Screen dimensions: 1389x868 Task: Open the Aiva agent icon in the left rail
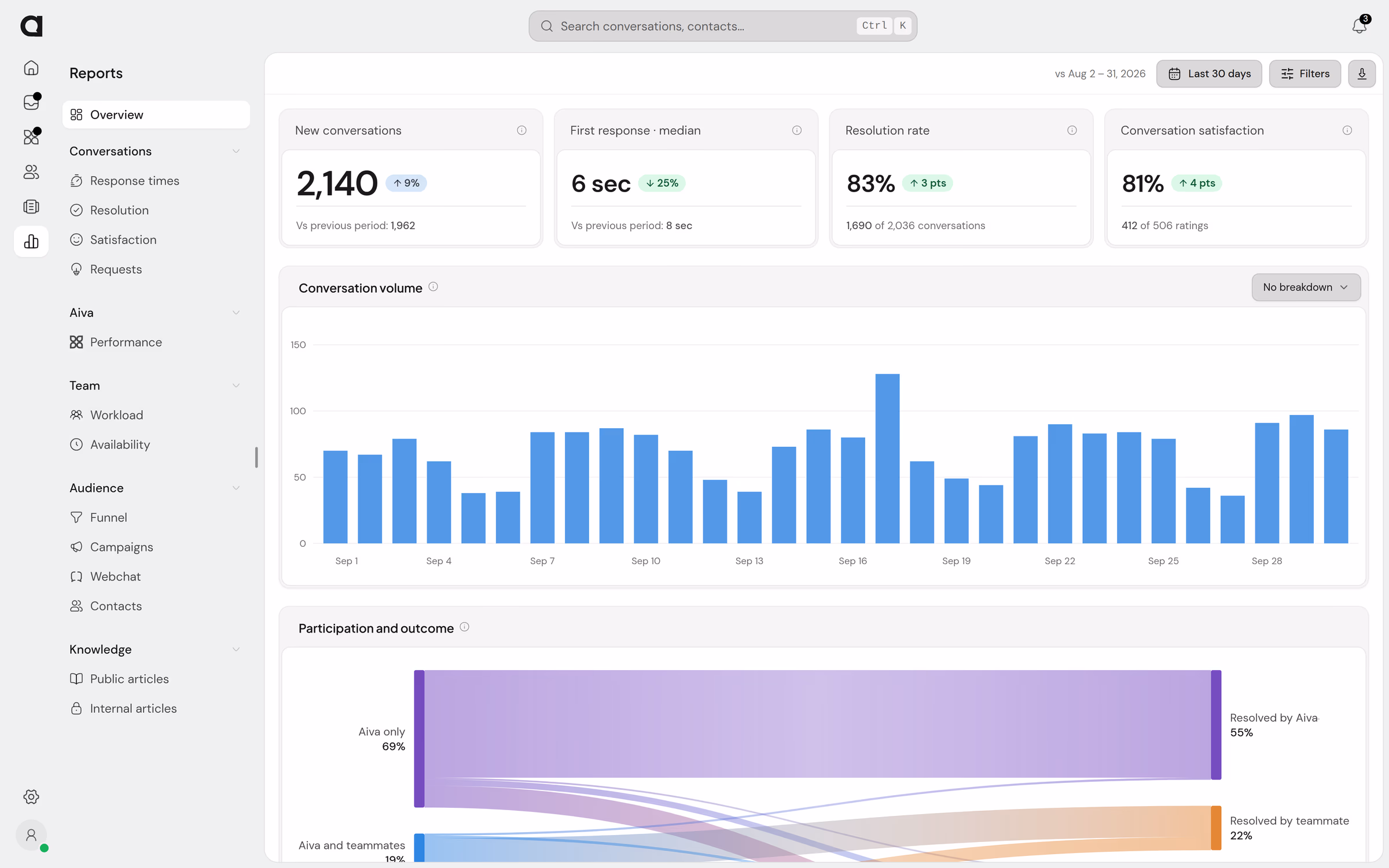31,137
